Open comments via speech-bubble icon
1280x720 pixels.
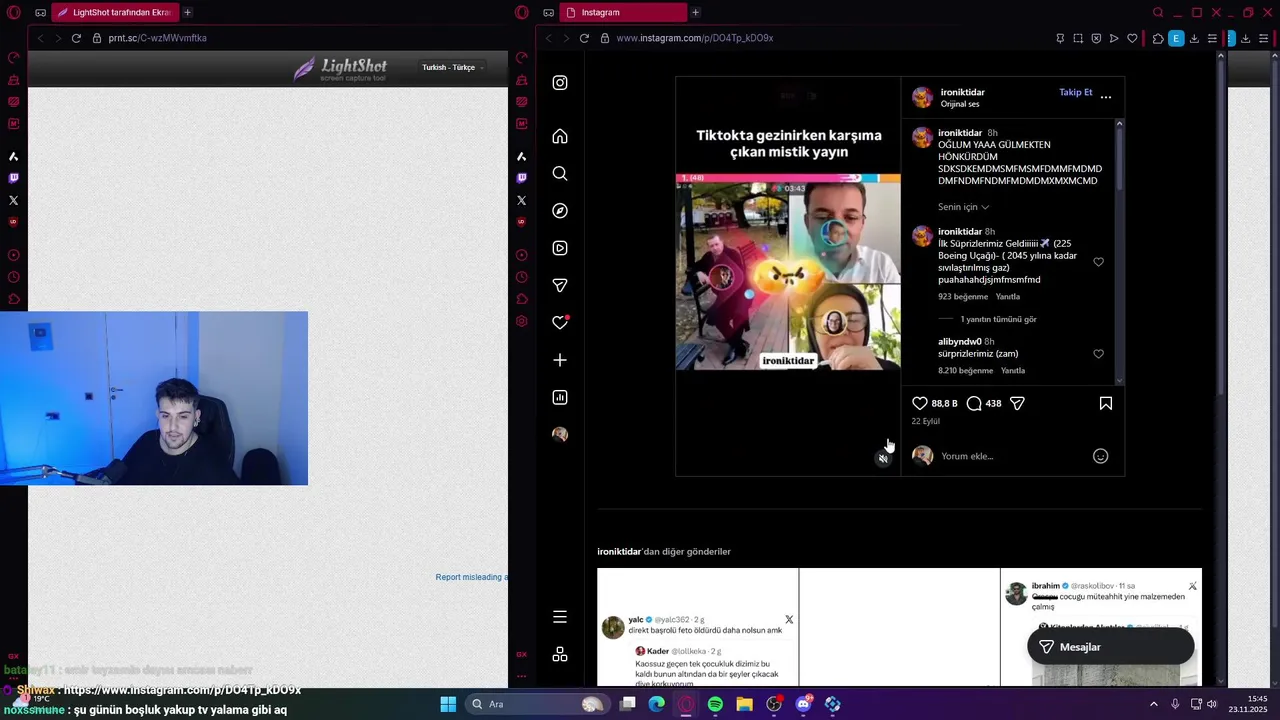pyautogui.click(x=974, y=403)
